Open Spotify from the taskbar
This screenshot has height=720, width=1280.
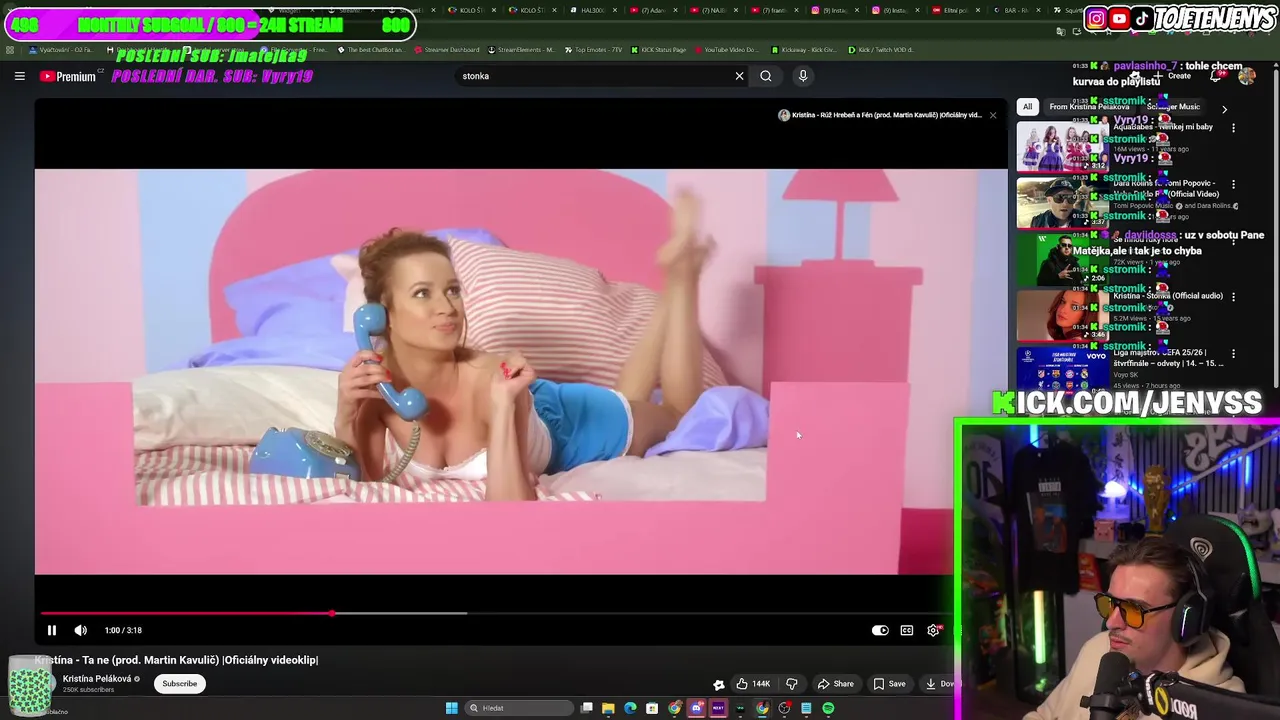(828, 708)
